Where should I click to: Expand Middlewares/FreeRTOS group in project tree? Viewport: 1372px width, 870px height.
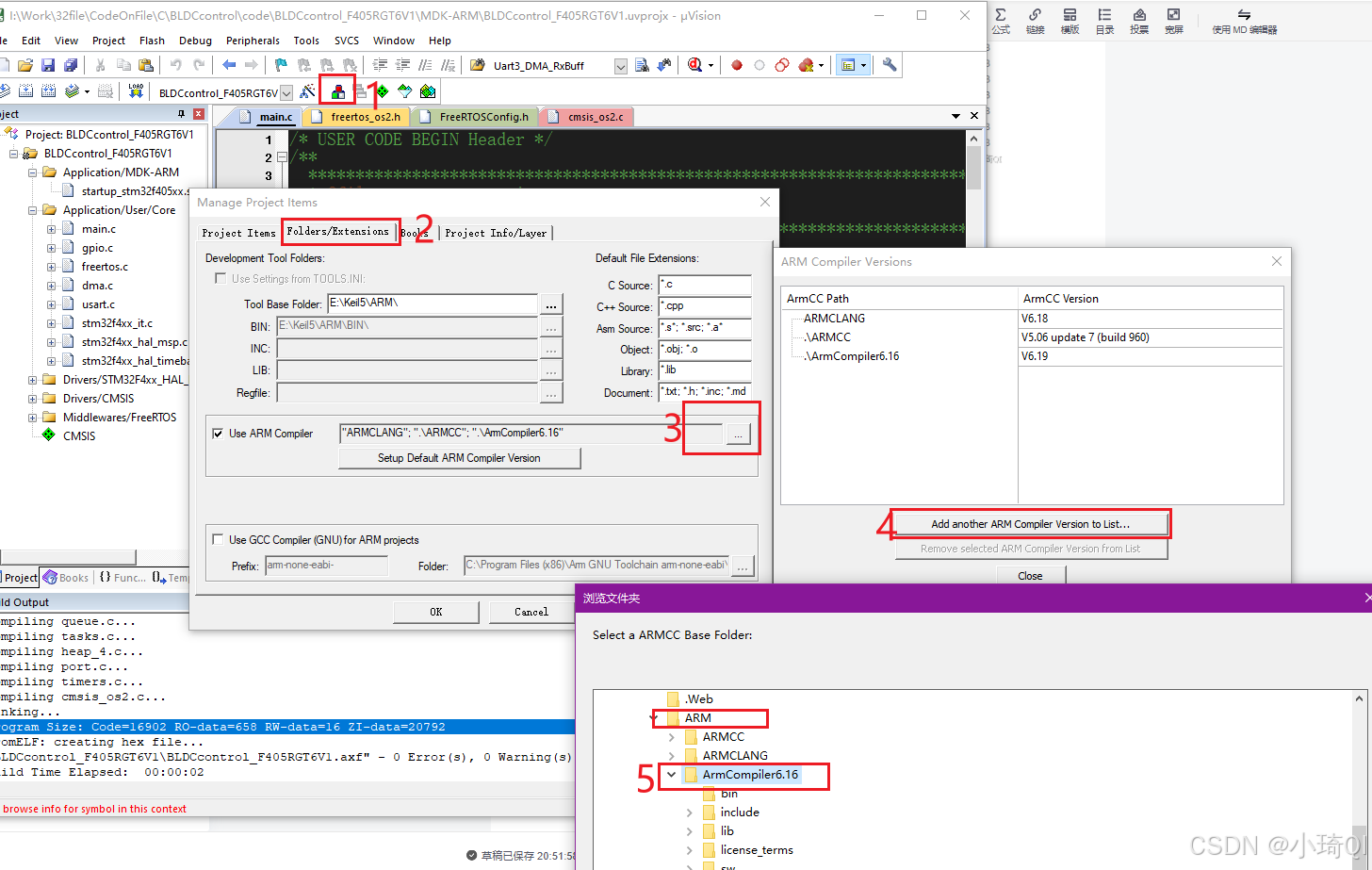32,418
